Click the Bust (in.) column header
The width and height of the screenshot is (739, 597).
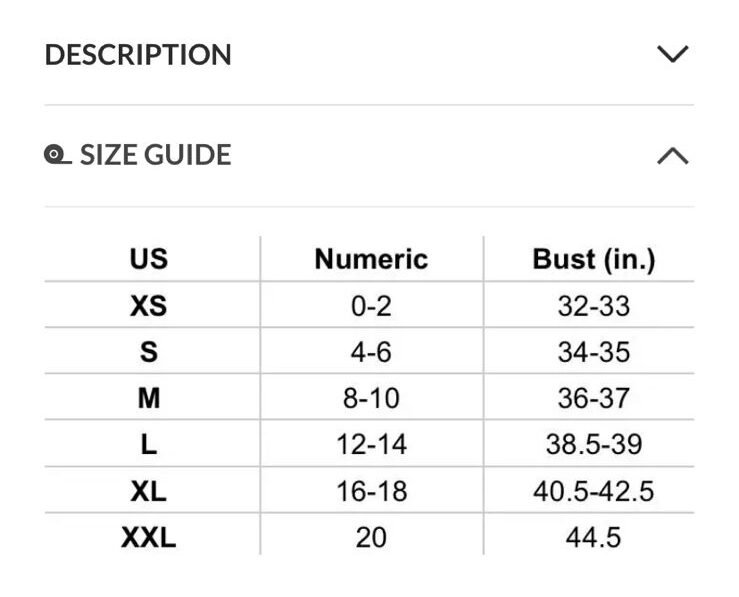click(x=593, y=260)
